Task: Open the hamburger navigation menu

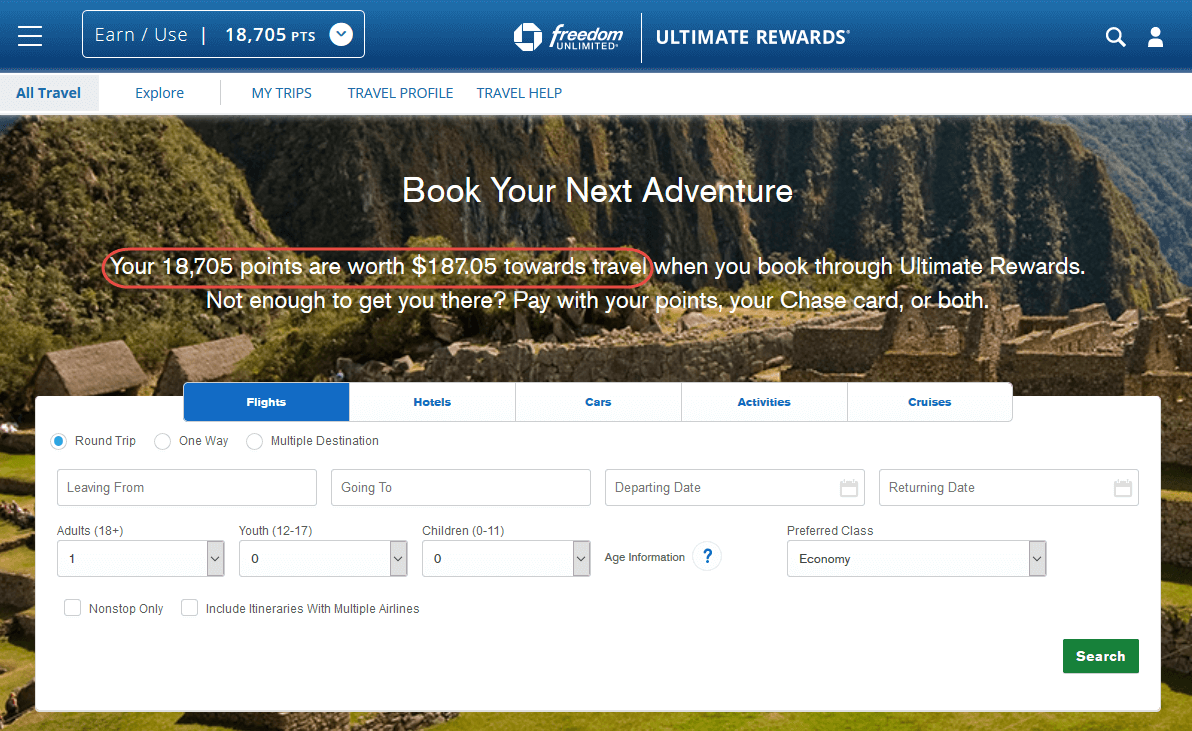Action: (x=30, y=36)
